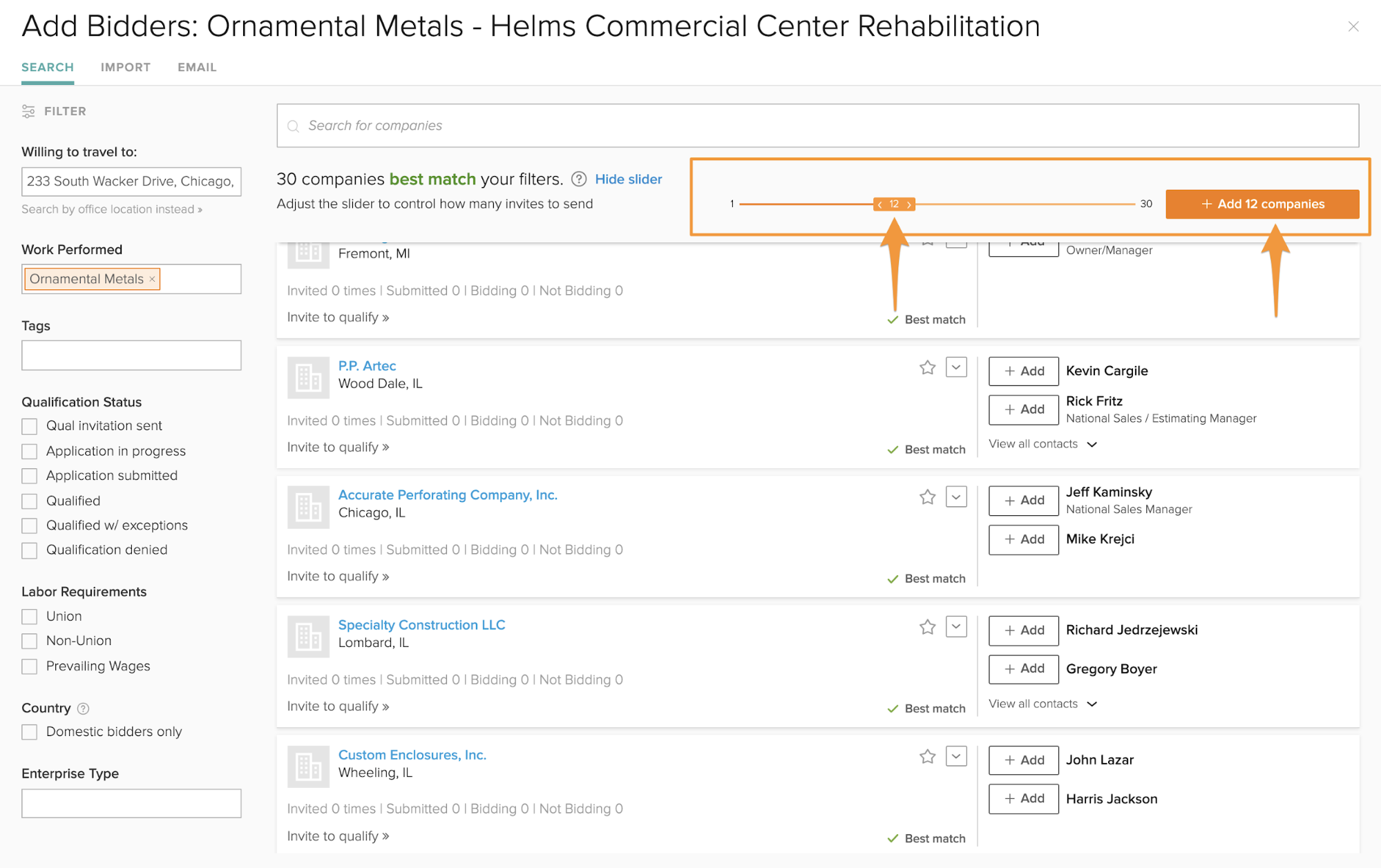Screen dimensions: 1381x868
Task: Click help icon beside best match filters
Action: coord(579,180)
